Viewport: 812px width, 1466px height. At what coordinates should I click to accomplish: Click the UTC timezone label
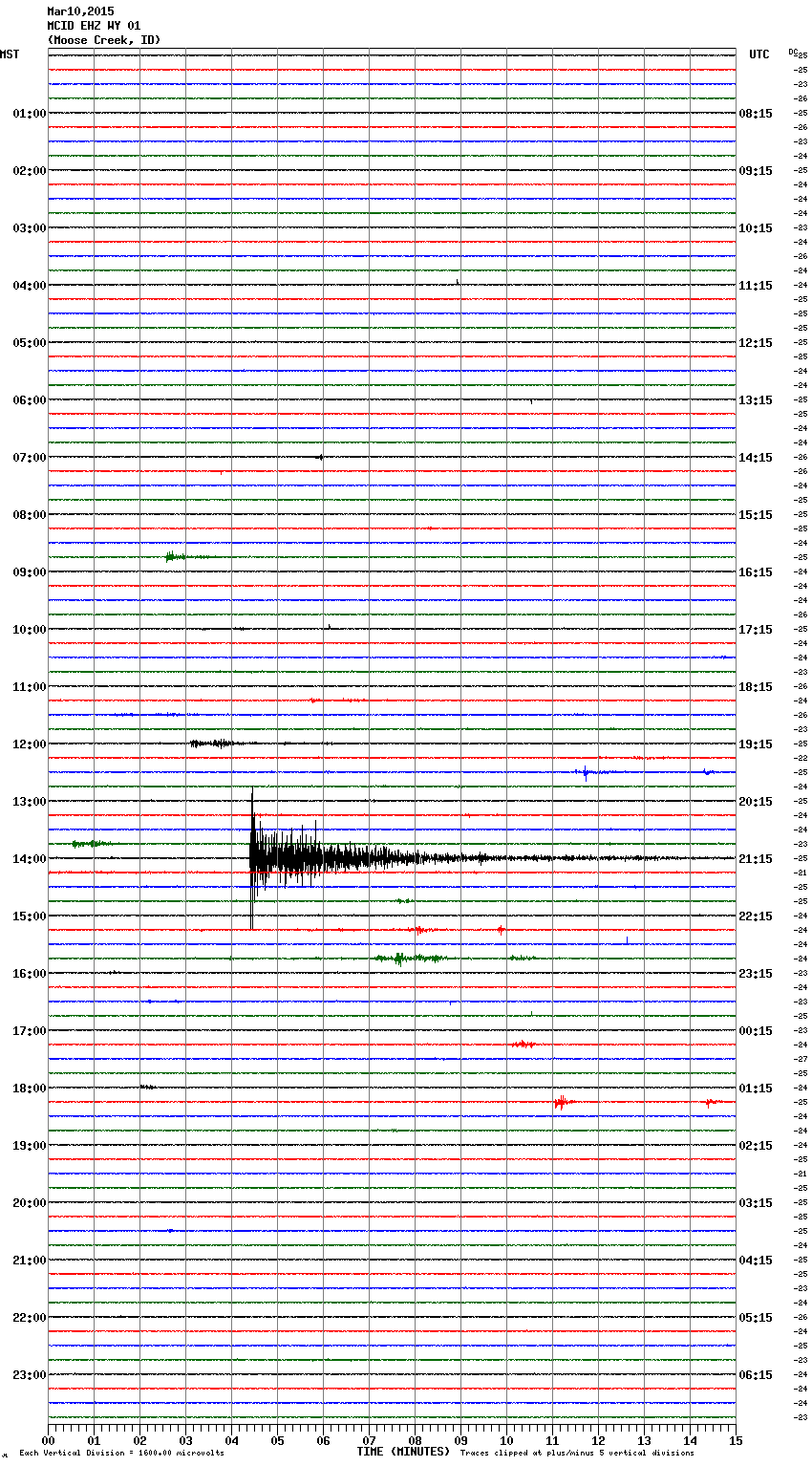pos(759,54)
